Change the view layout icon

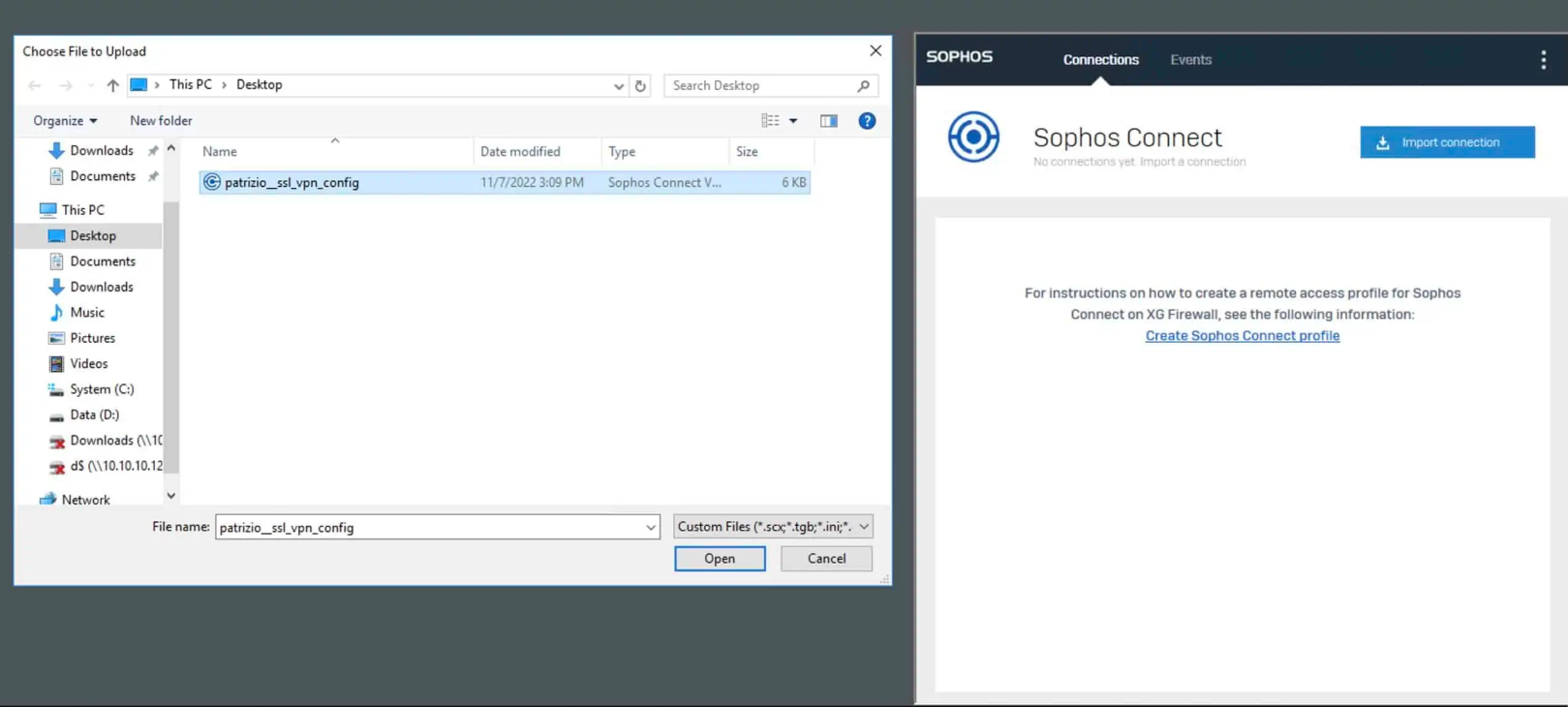pos(770,120)
